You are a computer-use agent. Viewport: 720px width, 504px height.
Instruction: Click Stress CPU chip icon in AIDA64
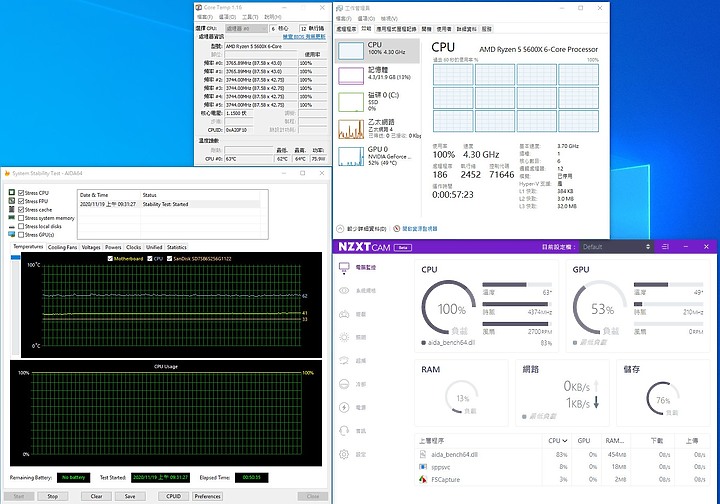click(x=12, y=193)
